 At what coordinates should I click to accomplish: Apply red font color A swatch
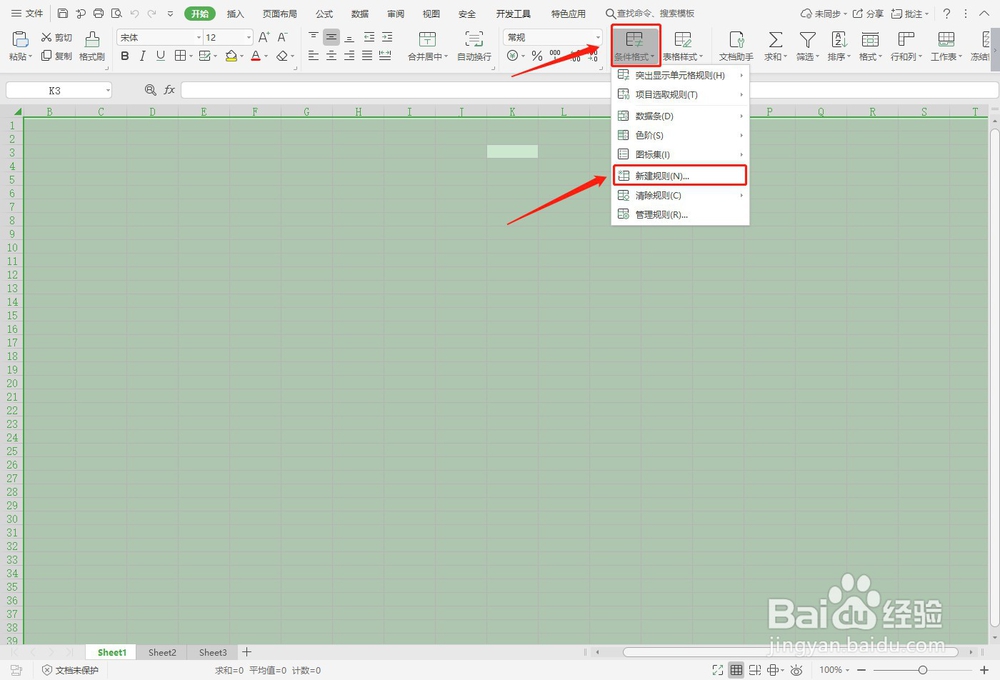[256, 56]
